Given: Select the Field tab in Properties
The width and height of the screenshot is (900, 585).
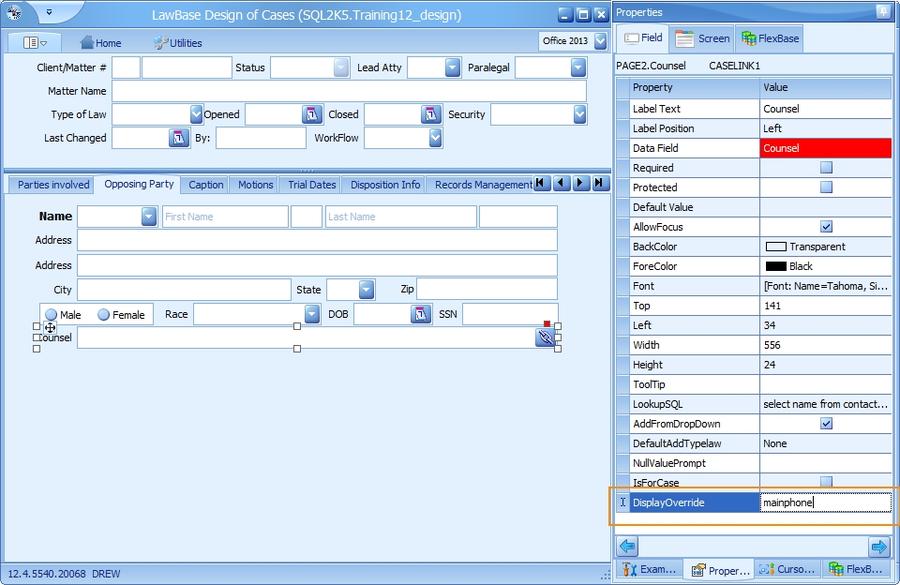Looking at the screenshot, I should click(x=643, y=38).
